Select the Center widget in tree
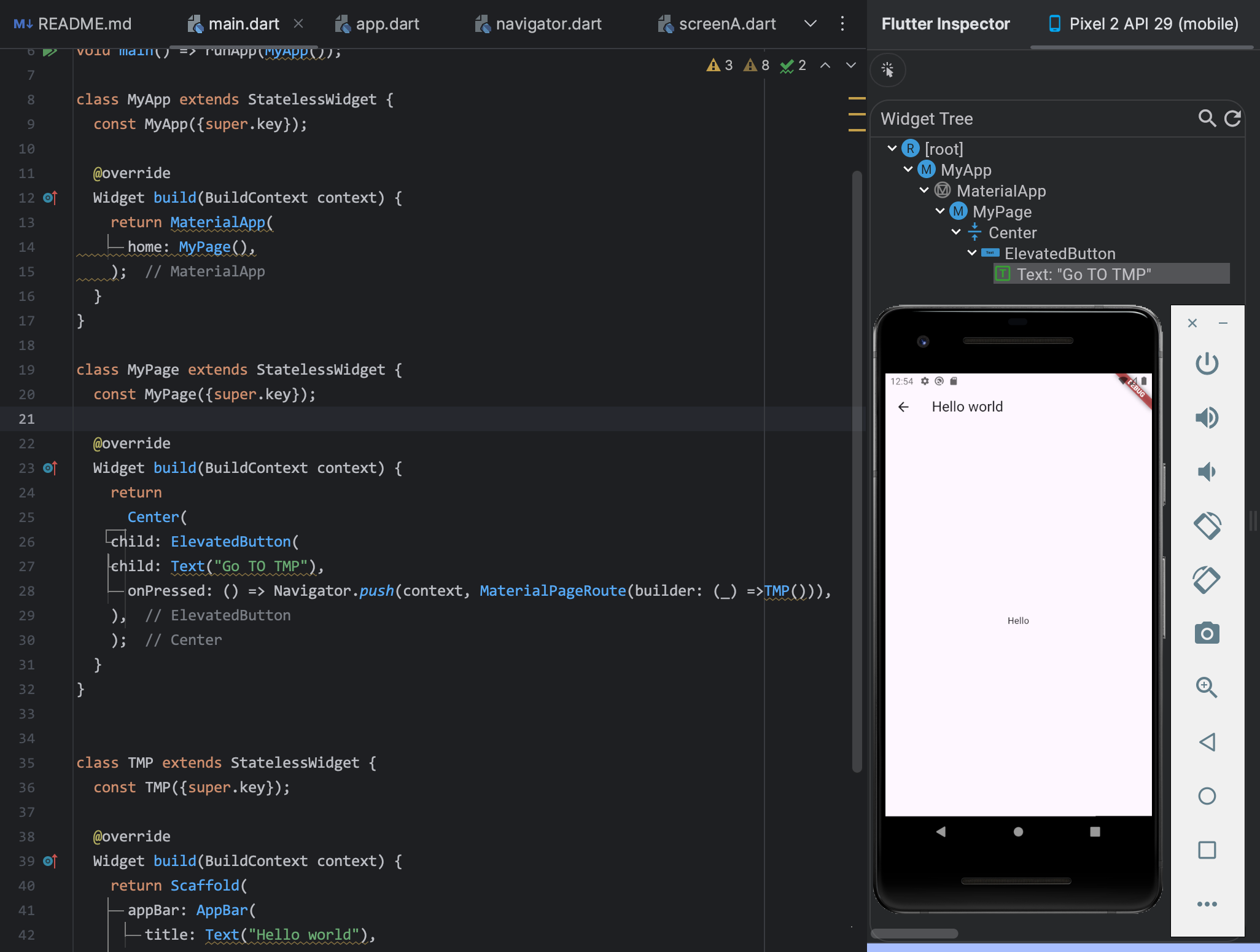 (1012, 233)
